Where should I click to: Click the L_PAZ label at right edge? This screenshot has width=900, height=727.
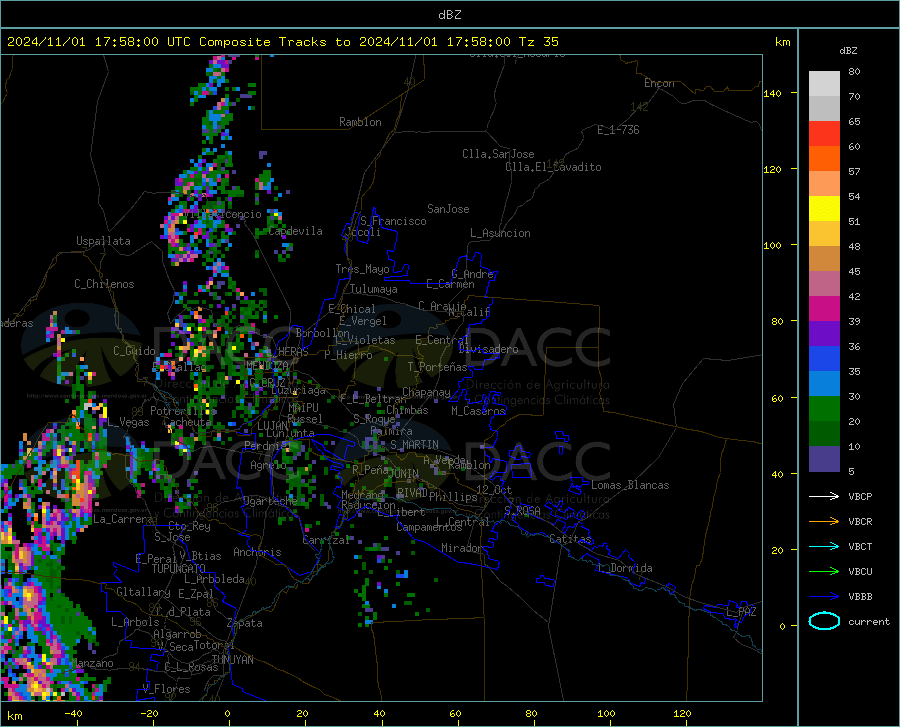741,612
